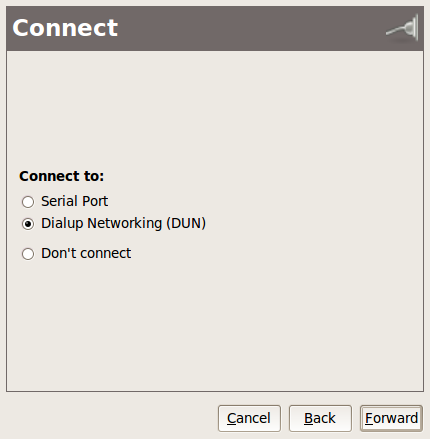Click the underlined F in Forward
Image resolution: width=430 pixels, height=439 pixels.
click(x=369, y=418)
